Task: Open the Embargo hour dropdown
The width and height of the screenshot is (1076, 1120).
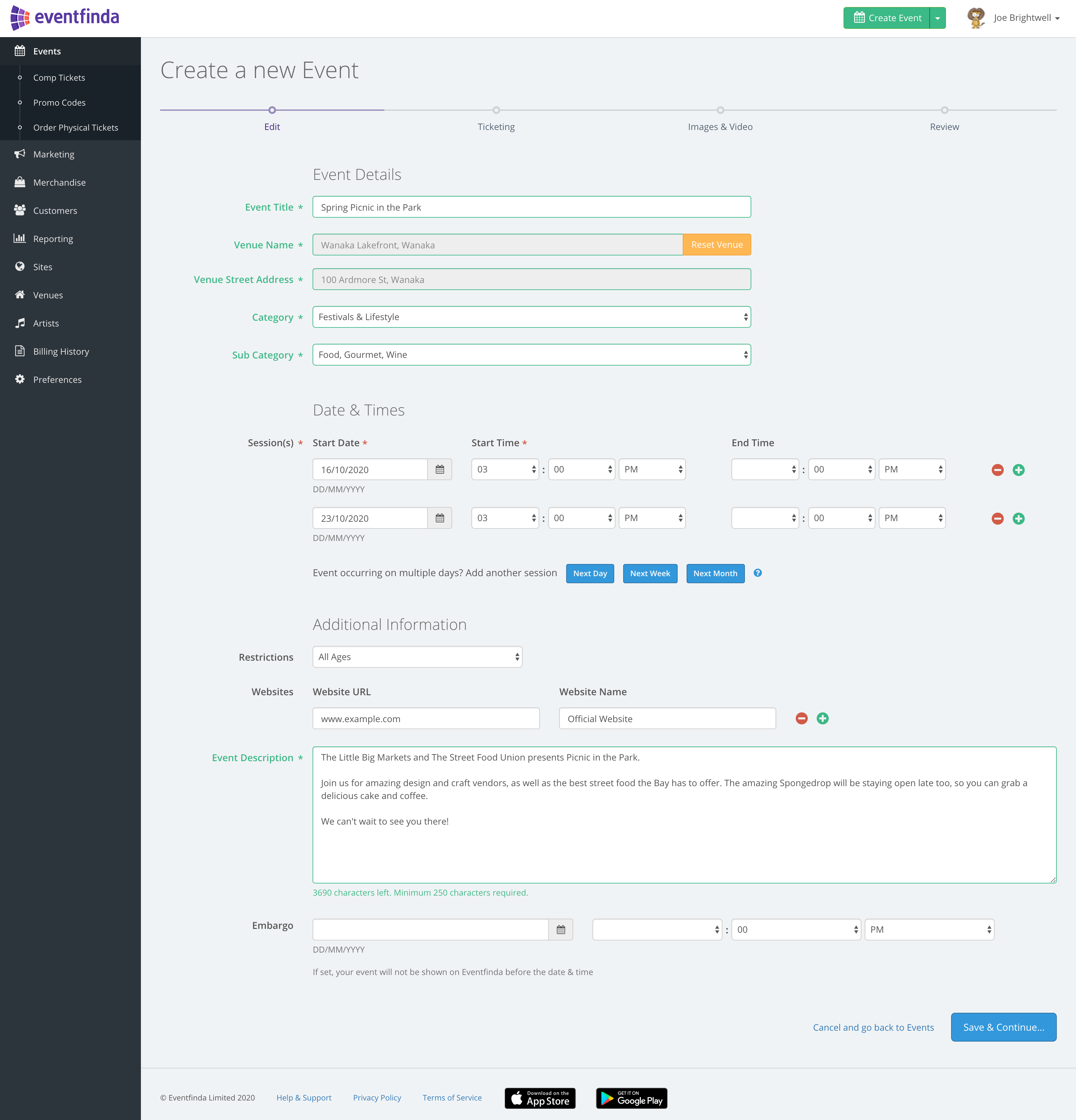Action: pos(657,930)
